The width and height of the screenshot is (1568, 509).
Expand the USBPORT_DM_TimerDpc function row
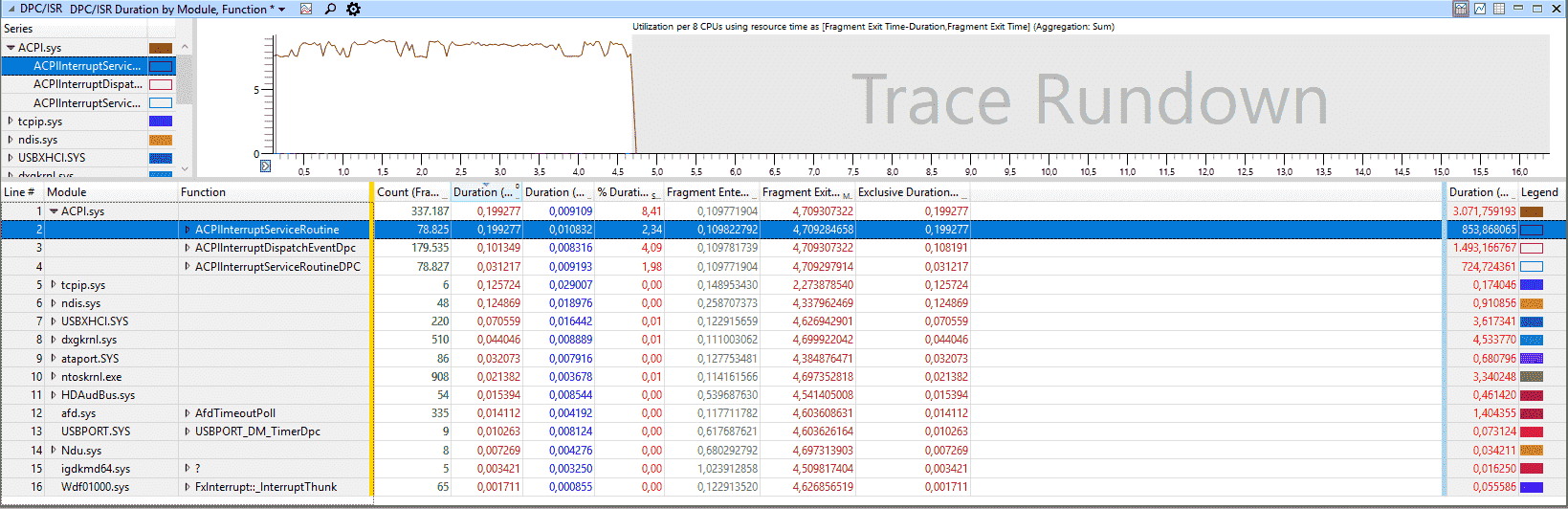(188, 432)
